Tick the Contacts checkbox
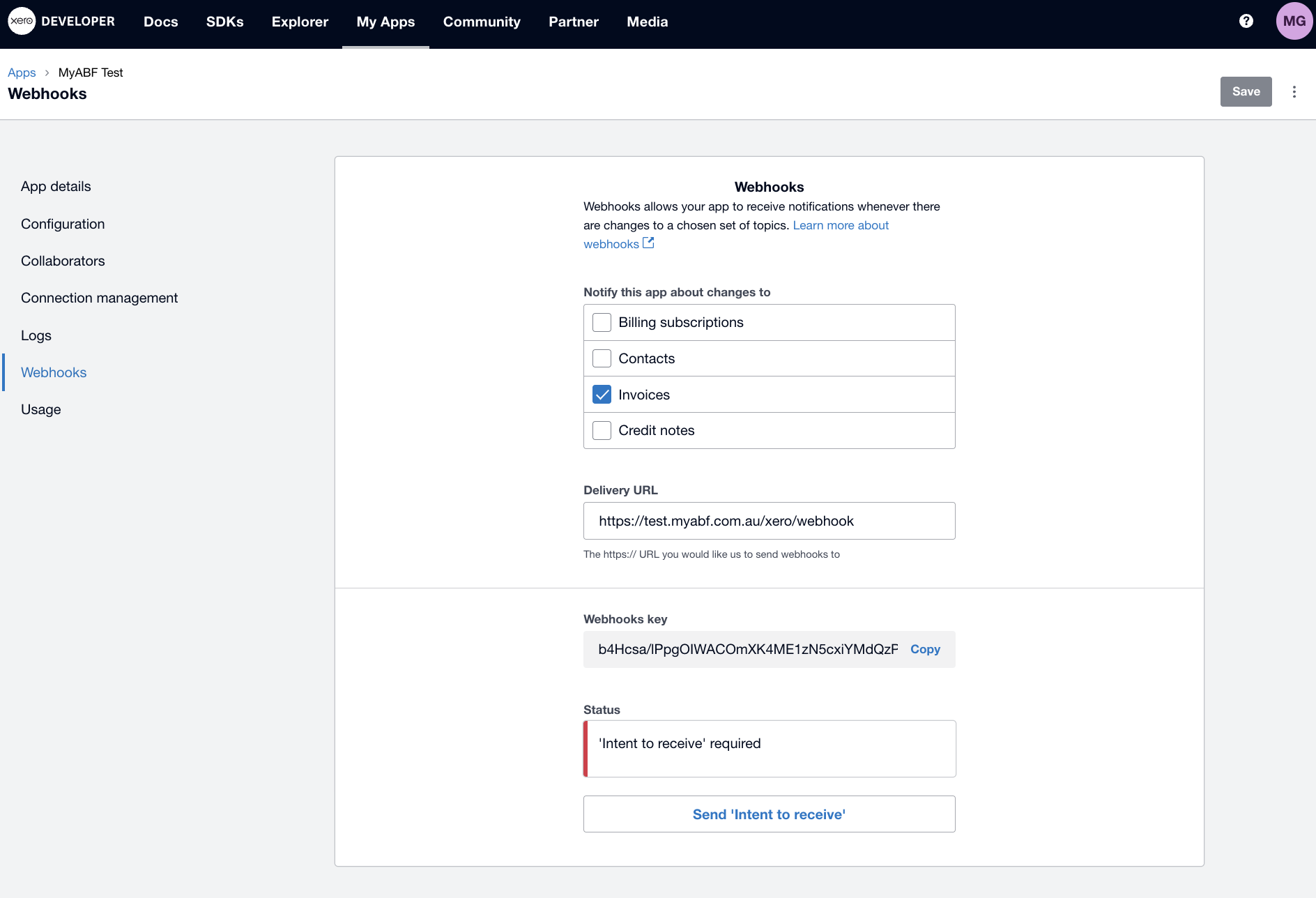This screenshot has height=898, width=1316. pos(602,358)
